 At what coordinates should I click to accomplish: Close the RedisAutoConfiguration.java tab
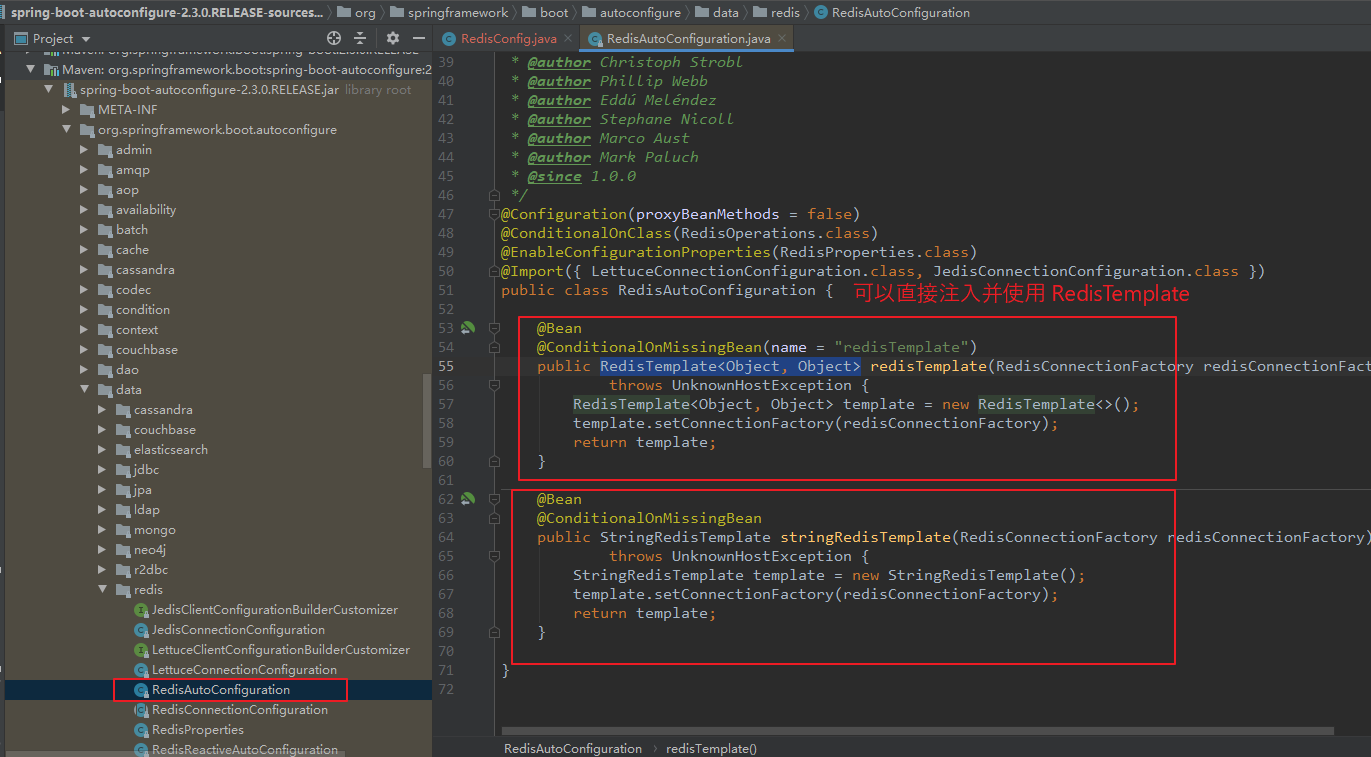click(x=782, y=38)
